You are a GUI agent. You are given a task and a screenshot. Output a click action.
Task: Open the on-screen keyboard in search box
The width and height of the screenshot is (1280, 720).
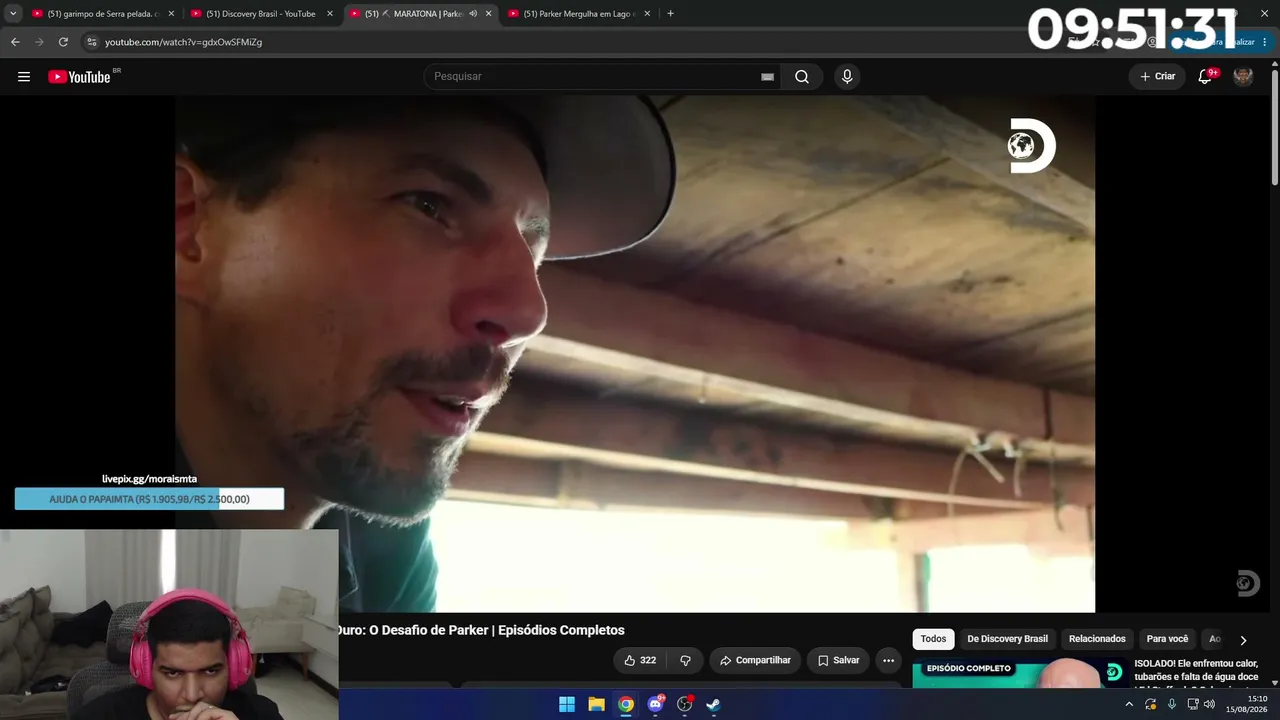tap(767, 77)
